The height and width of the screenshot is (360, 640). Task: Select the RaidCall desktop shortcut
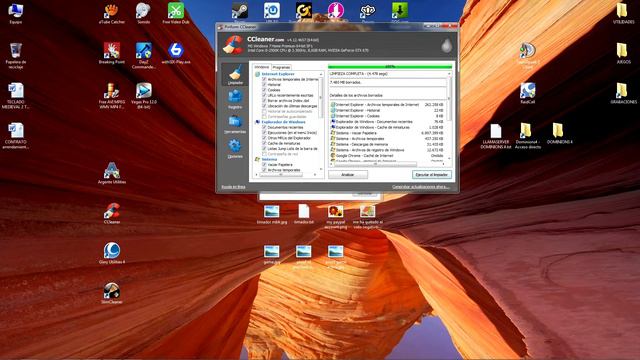(527, 93)
